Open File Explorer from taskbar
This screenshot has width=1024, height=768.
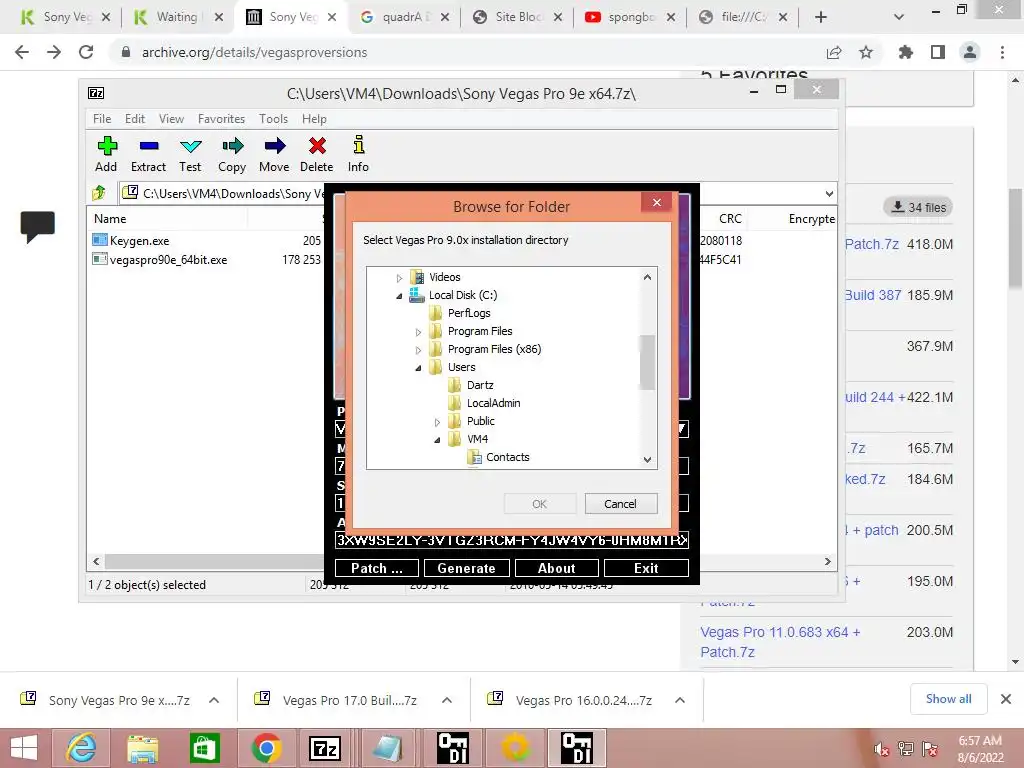pyautogui.click(x=142, y=748)
